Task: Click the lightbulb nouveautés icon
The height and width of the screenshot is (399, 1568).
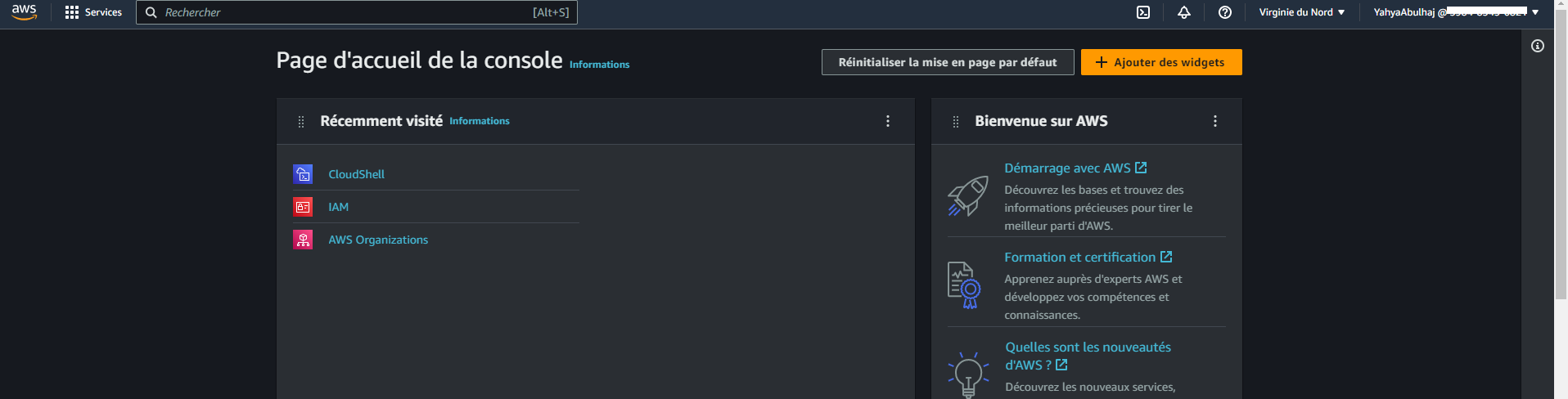Action: [x=968, y=376]
